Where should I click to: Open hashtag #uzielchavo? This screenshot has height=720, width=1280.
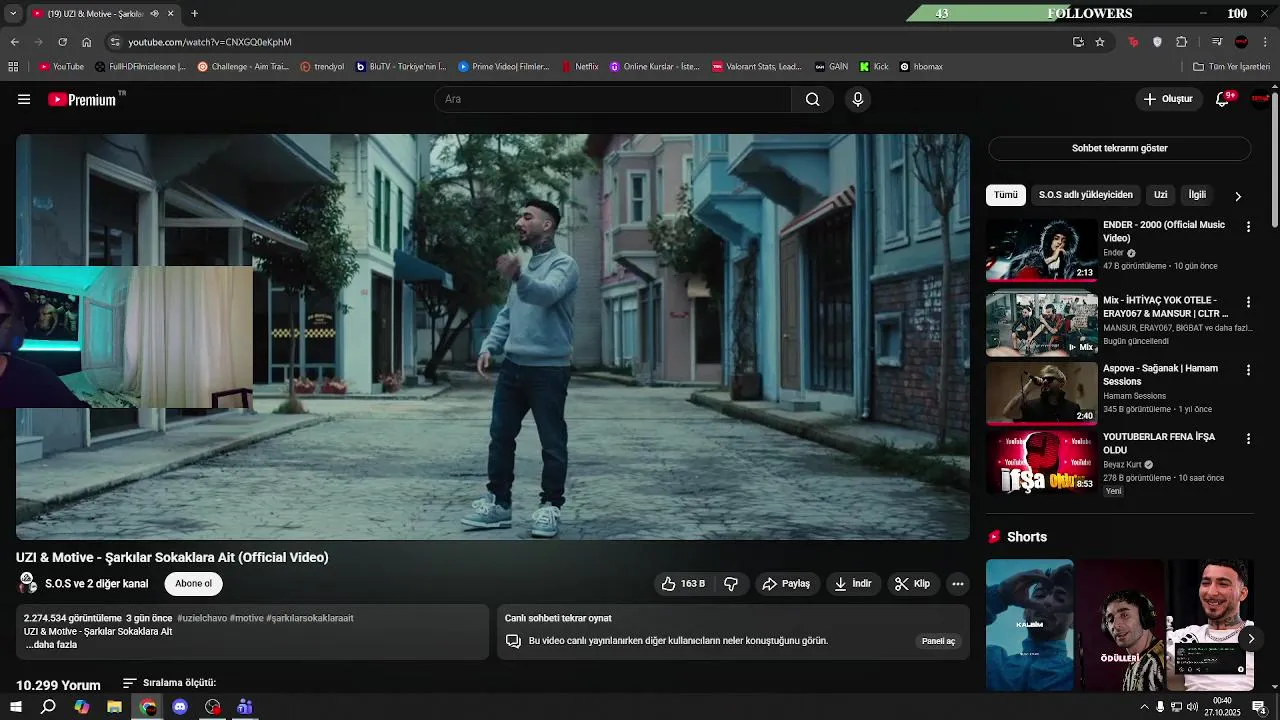[x=202, y=618]
